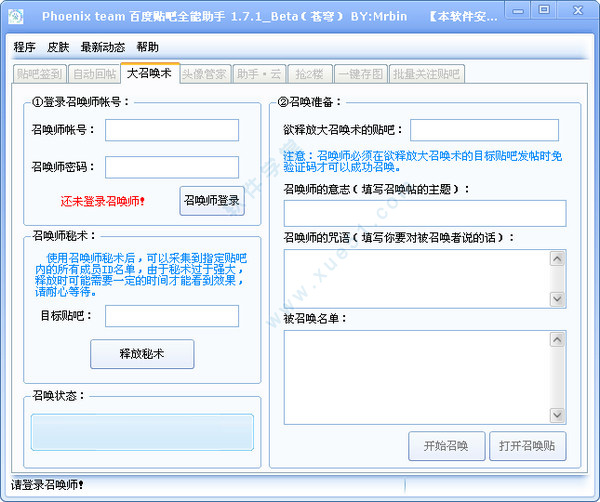This screenshot has height=502, width=600.
Task: Focus the 召唤师密码 input field
Action: tap(172, 167)
